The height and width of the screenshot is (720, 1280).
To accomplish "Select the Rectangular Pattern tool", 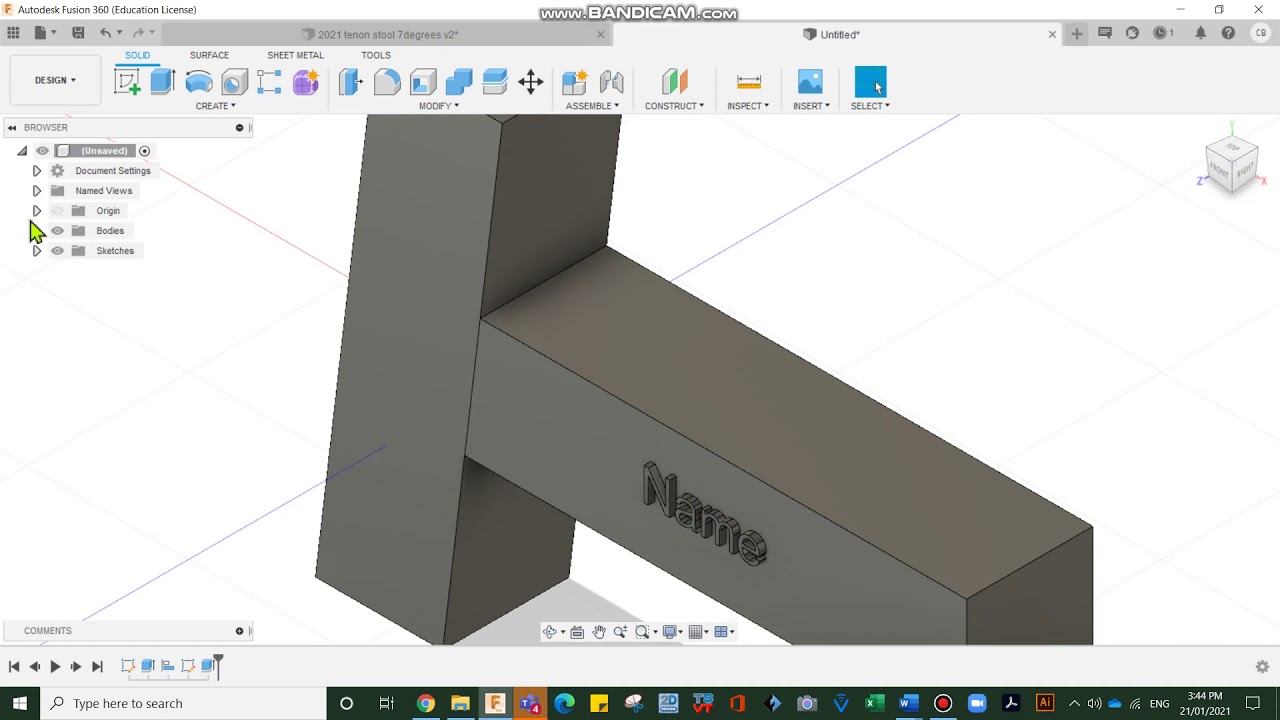I will click(269, 82).
